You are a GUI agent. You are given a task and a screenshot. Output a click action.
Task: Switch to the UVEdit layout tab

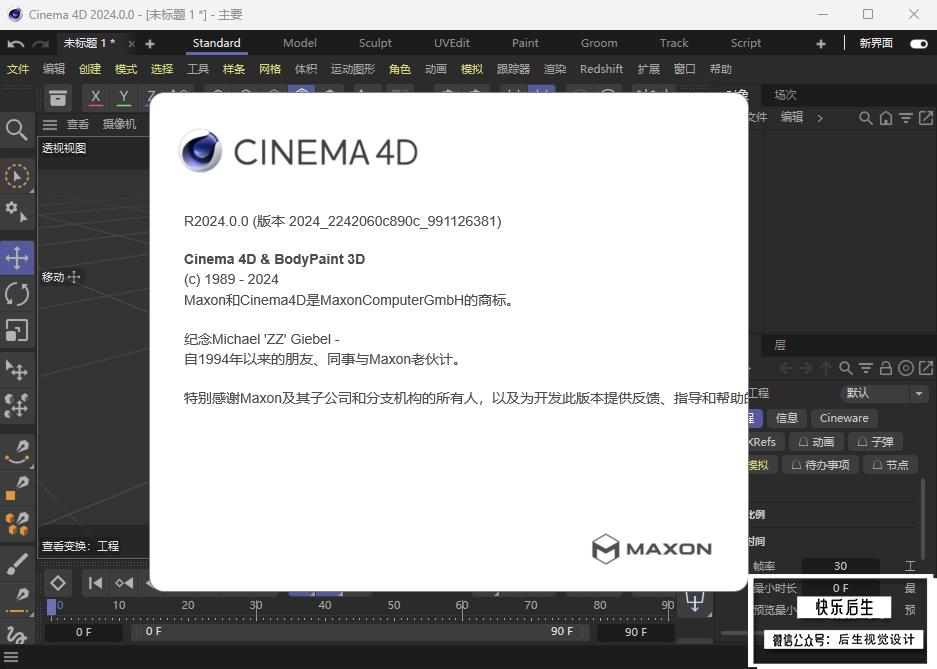pos(452,43)
